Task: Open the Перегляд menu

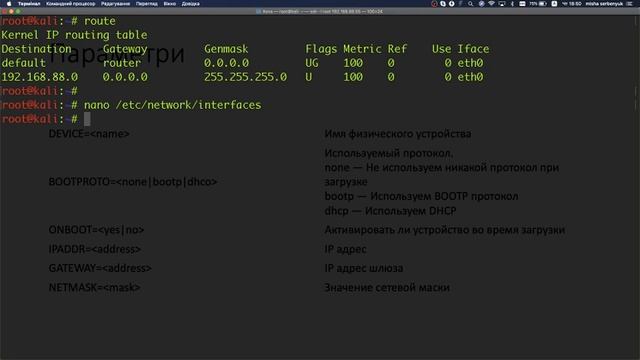Action: 147,4
